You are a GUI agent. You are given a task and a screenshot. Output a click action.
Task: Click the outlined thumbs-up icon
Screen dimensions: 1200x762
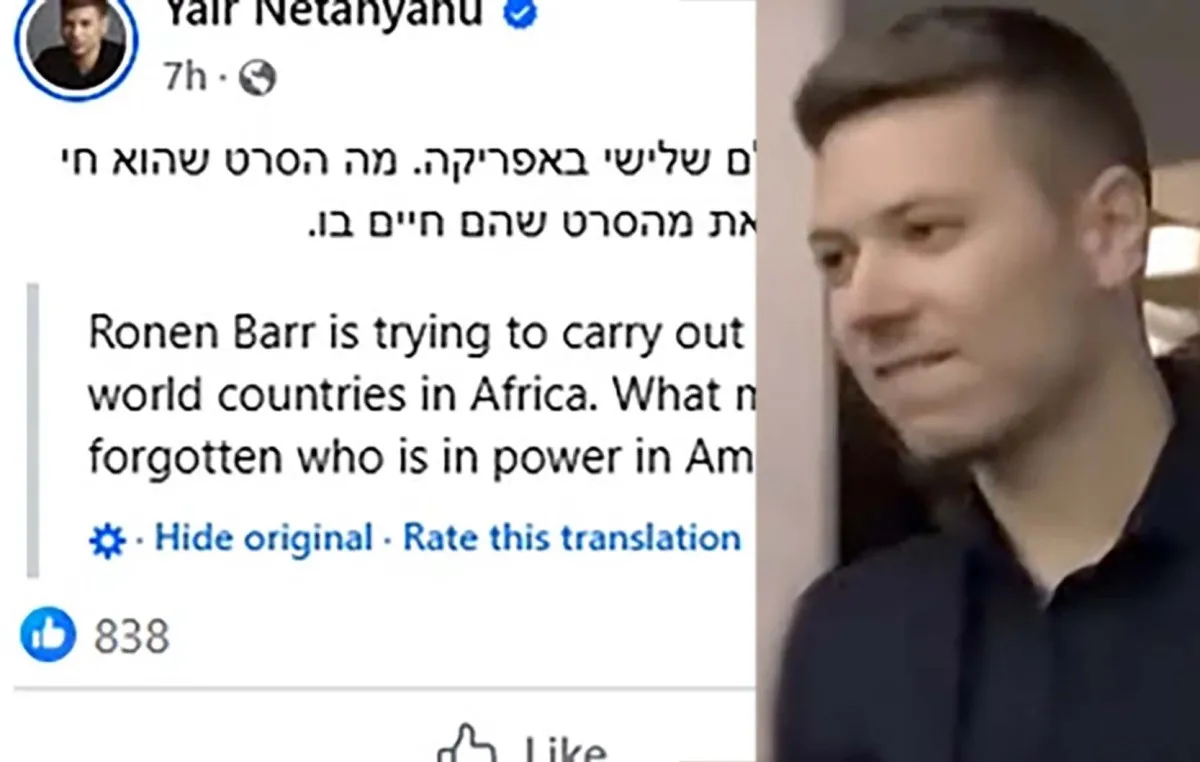[x=469, y=743]
